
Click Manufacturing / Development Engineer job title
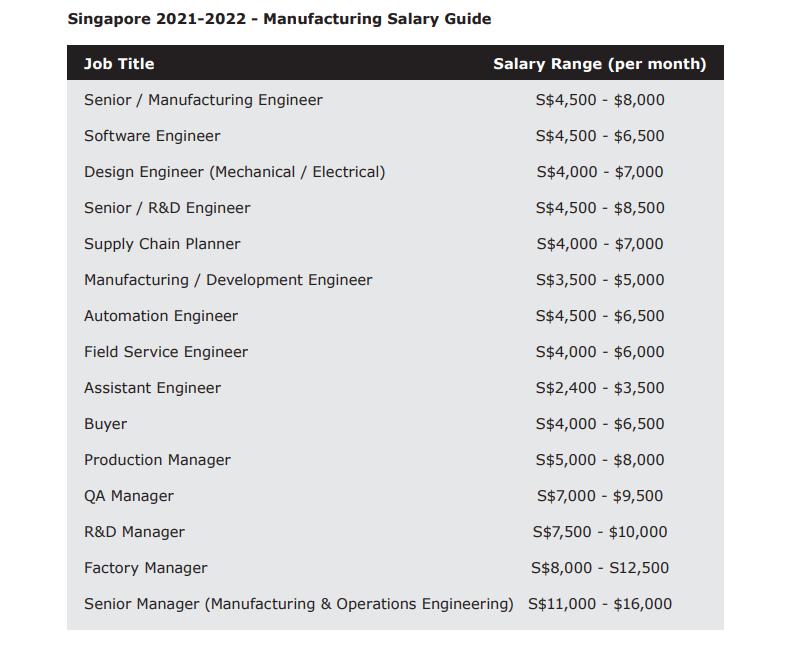(228, 280)
